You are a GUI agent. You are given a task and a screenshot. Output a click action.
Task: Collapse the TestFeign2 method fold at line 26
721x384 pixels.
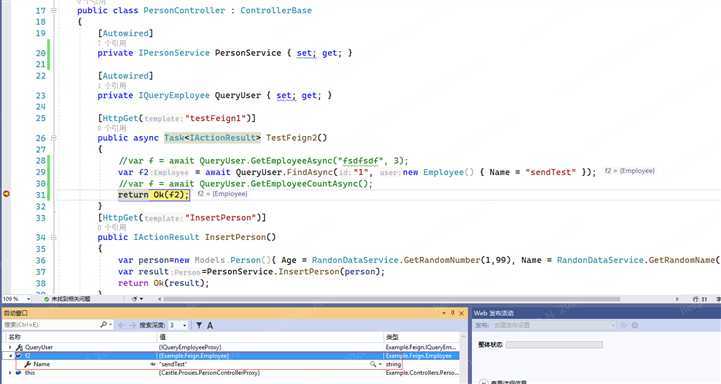click(53, 138)
